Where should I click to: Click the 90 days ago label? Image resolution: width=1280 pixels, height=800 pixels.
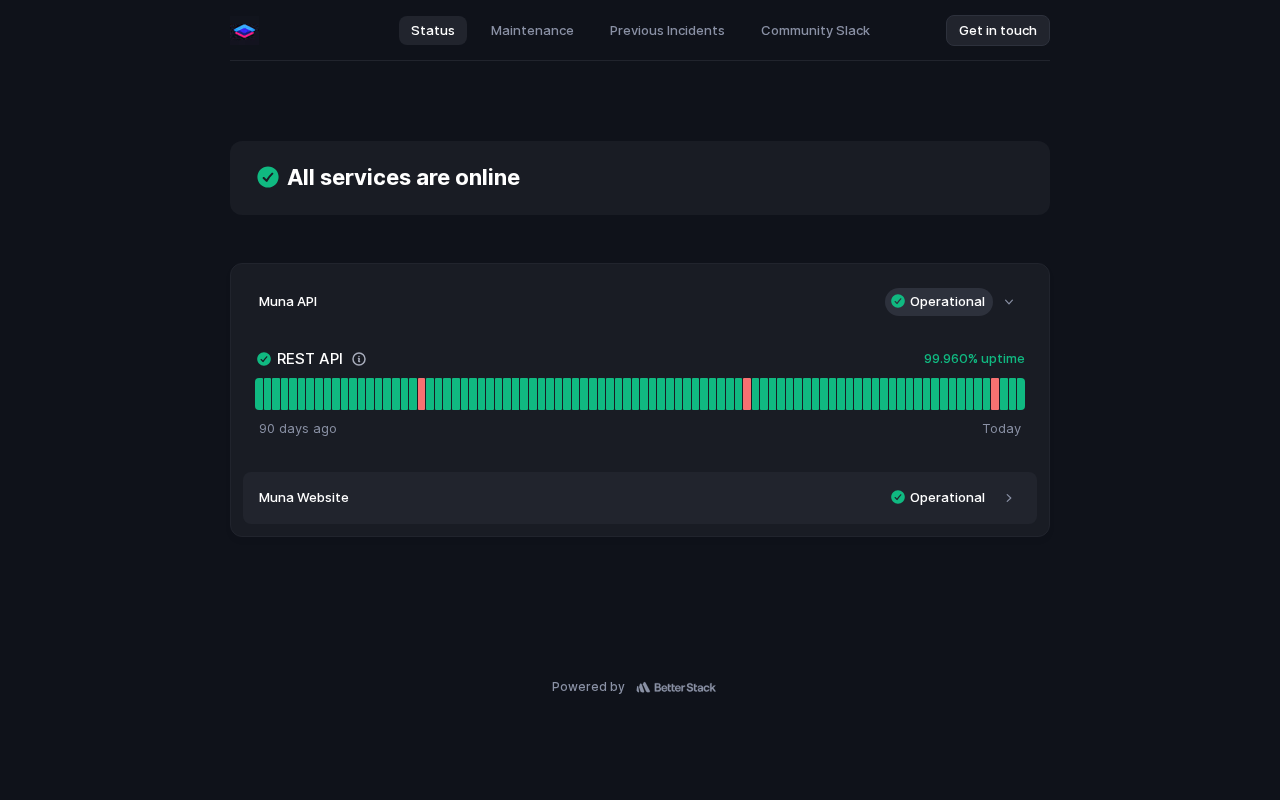pos(298,429)
